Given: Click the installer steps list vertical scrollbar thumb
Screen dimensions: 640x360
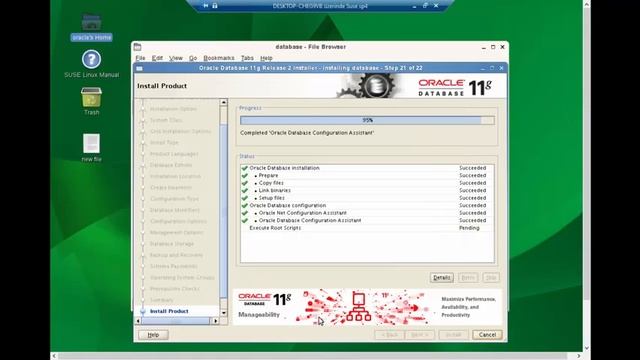Looking at the screenshot, I should 223,211.
